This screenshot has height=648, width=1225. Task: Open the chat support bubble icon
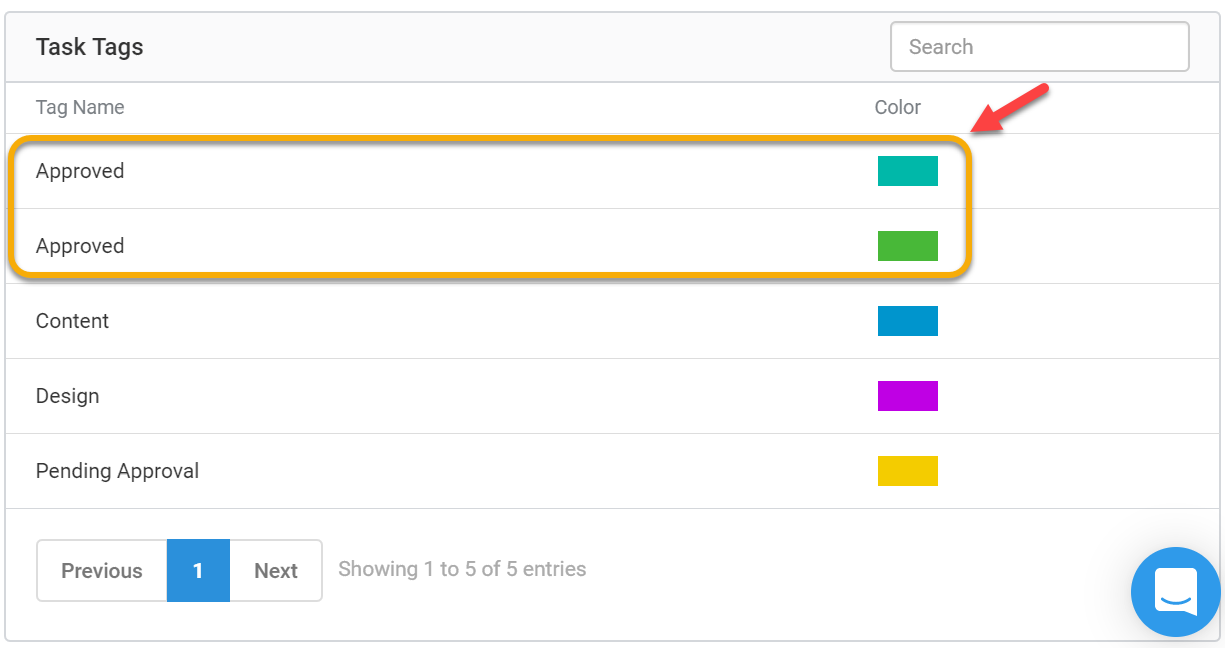1176,592
